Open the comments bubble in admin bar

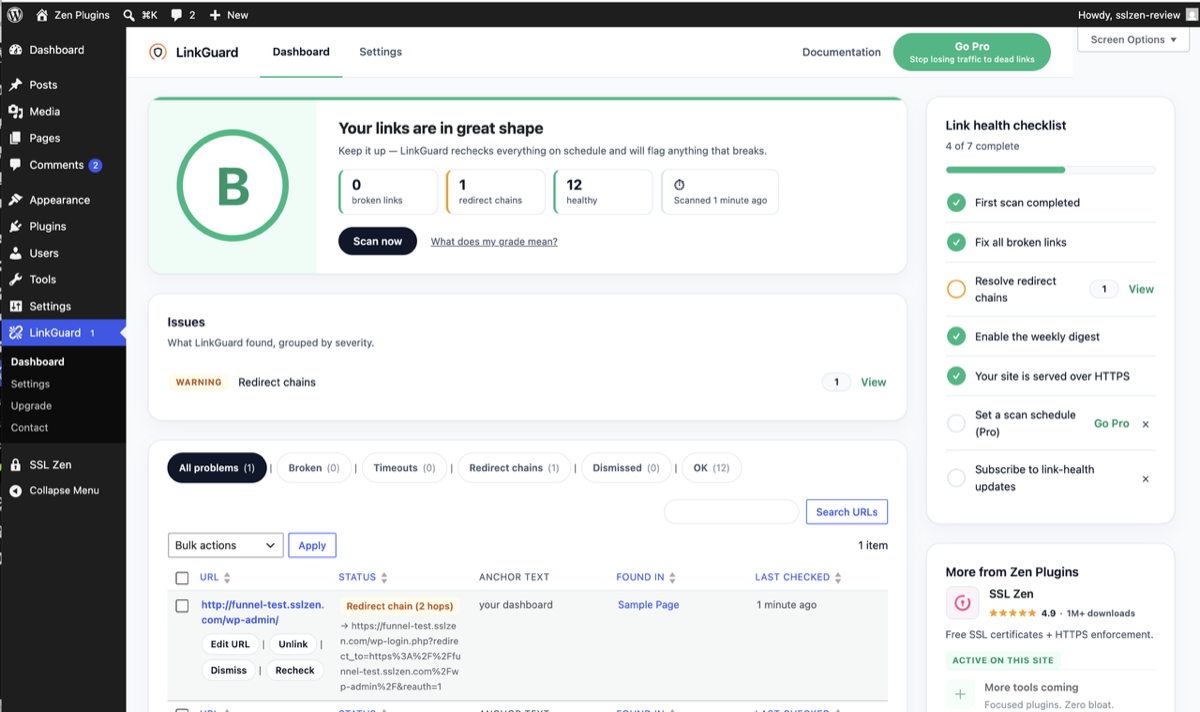coord(176,15)
